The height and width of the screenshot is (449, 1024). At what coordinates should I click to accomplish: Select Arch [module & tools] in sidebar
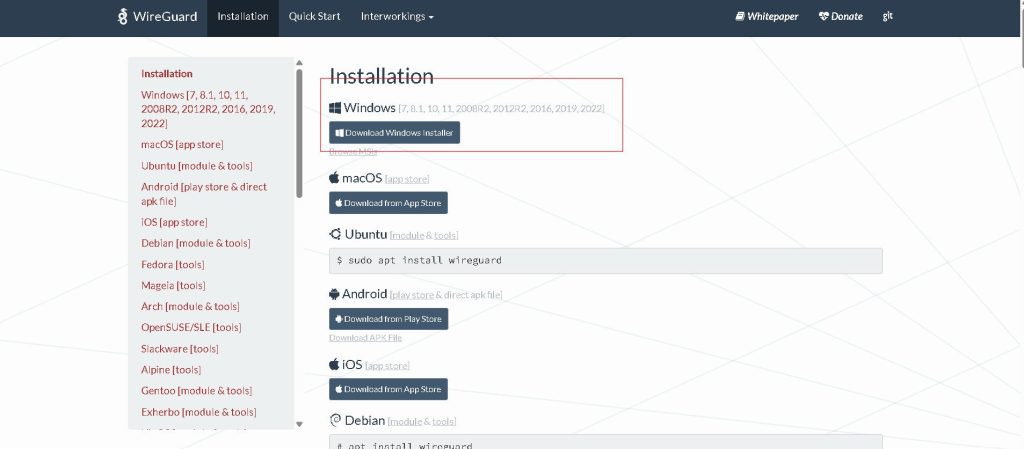click(190, 306)
